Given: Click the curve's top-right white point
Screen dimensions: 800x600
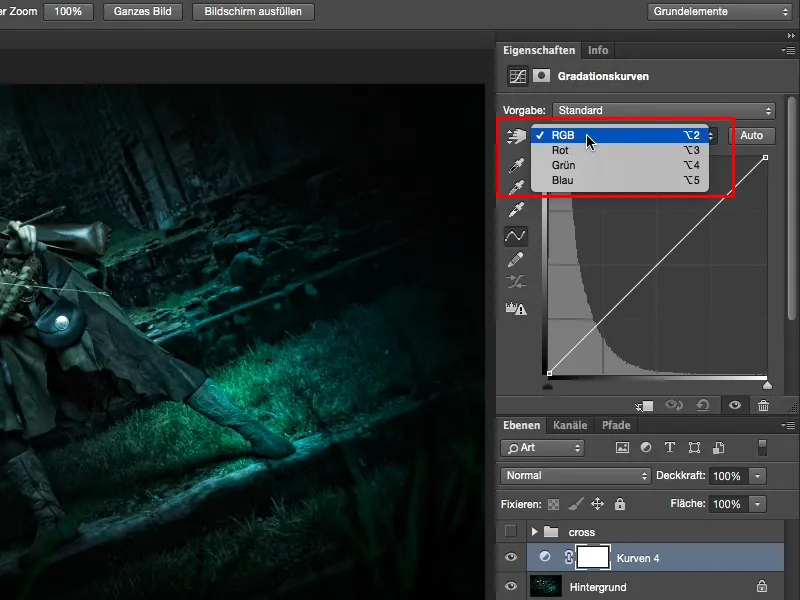Looking at the screenshot, I should click(765, 158).
